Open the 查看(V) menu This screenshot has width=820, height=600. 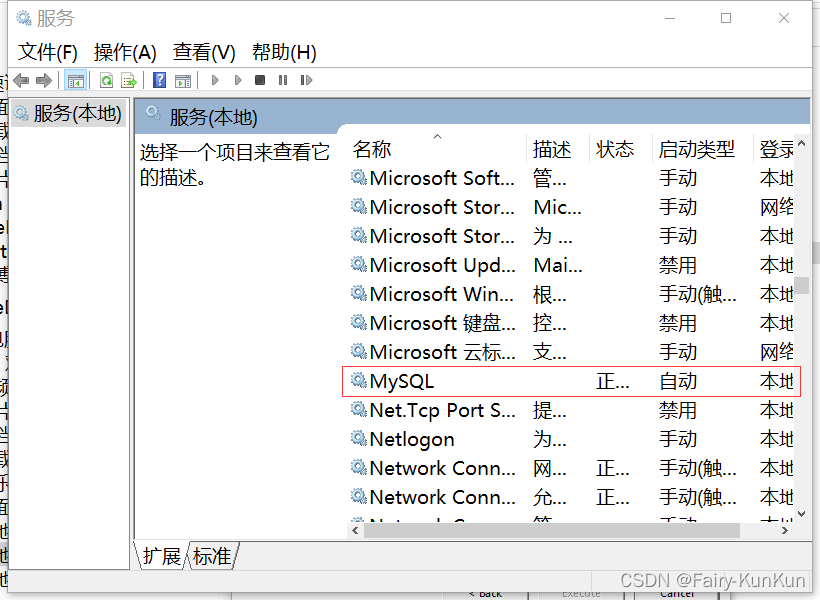[x=204, y=52]
